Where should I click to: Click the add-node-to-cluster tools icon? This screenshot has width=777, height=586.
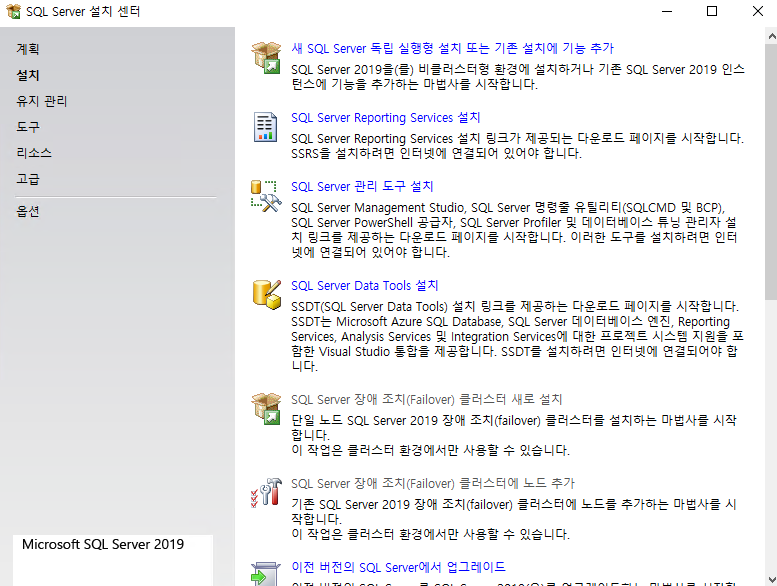point(266,492)
